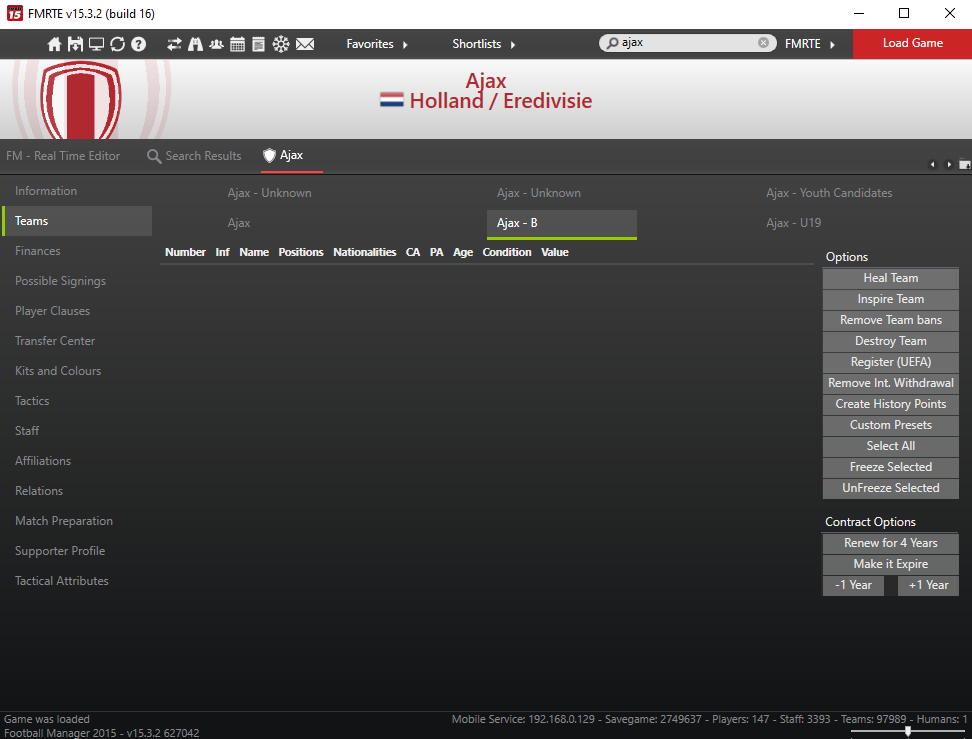This screenshot has width=972, height=739.
Task: Click the swap arrows transfer icon
Action: tap(174, 44)
